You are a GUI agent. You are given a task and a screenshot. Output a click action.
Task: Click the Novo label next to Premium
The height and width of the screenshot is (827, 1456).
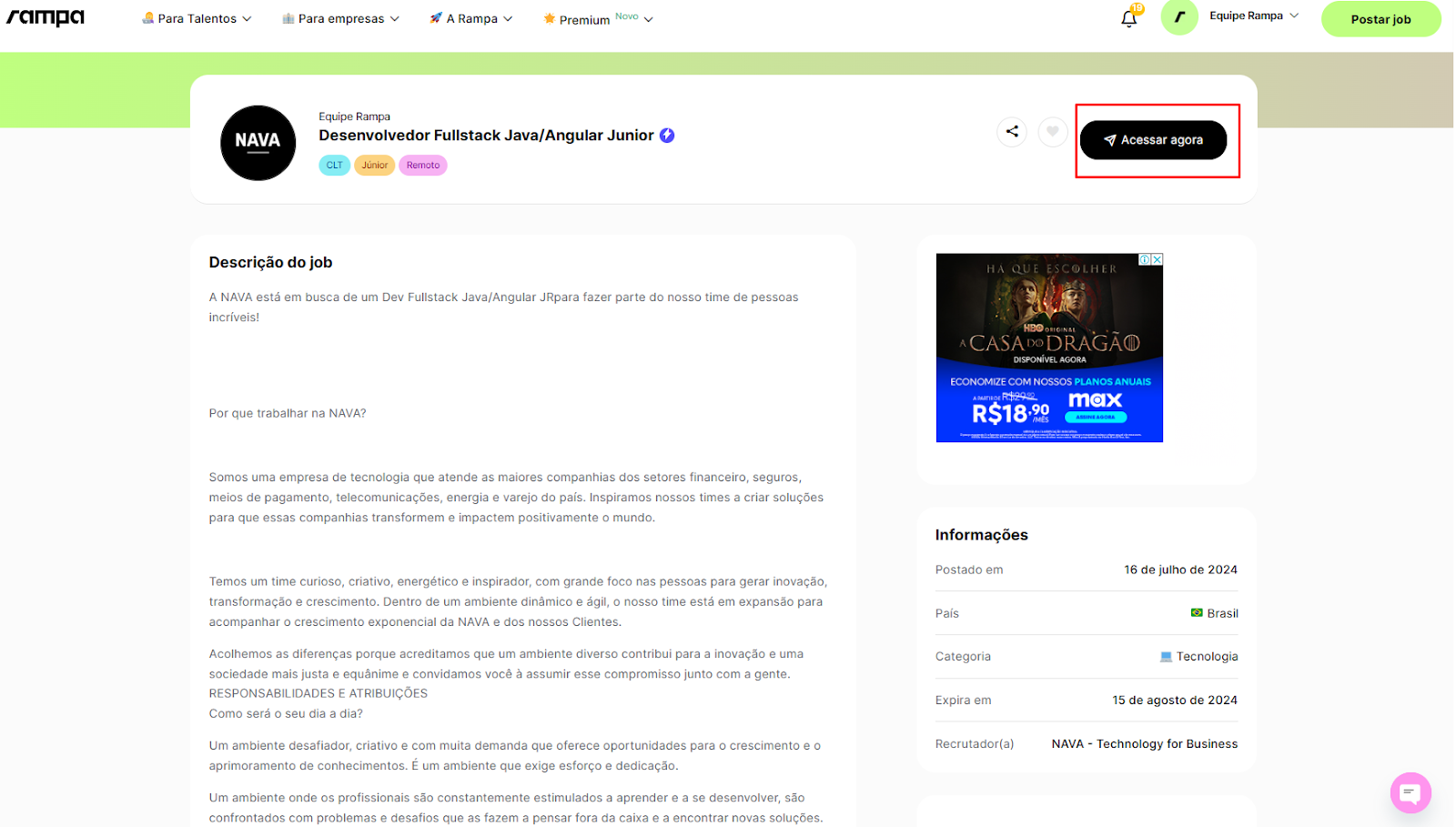[x=626, y=16]
